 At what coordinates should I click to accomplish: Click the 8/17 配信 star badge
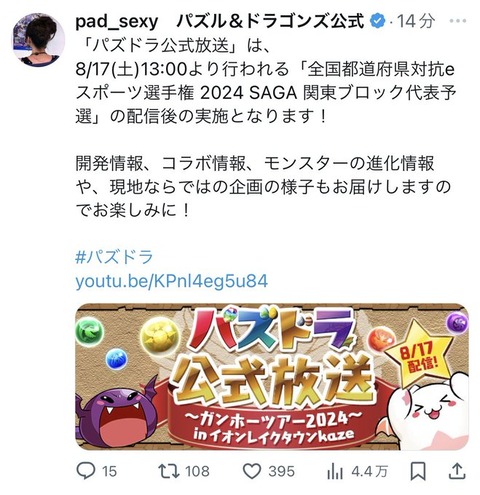pos(421,353)
